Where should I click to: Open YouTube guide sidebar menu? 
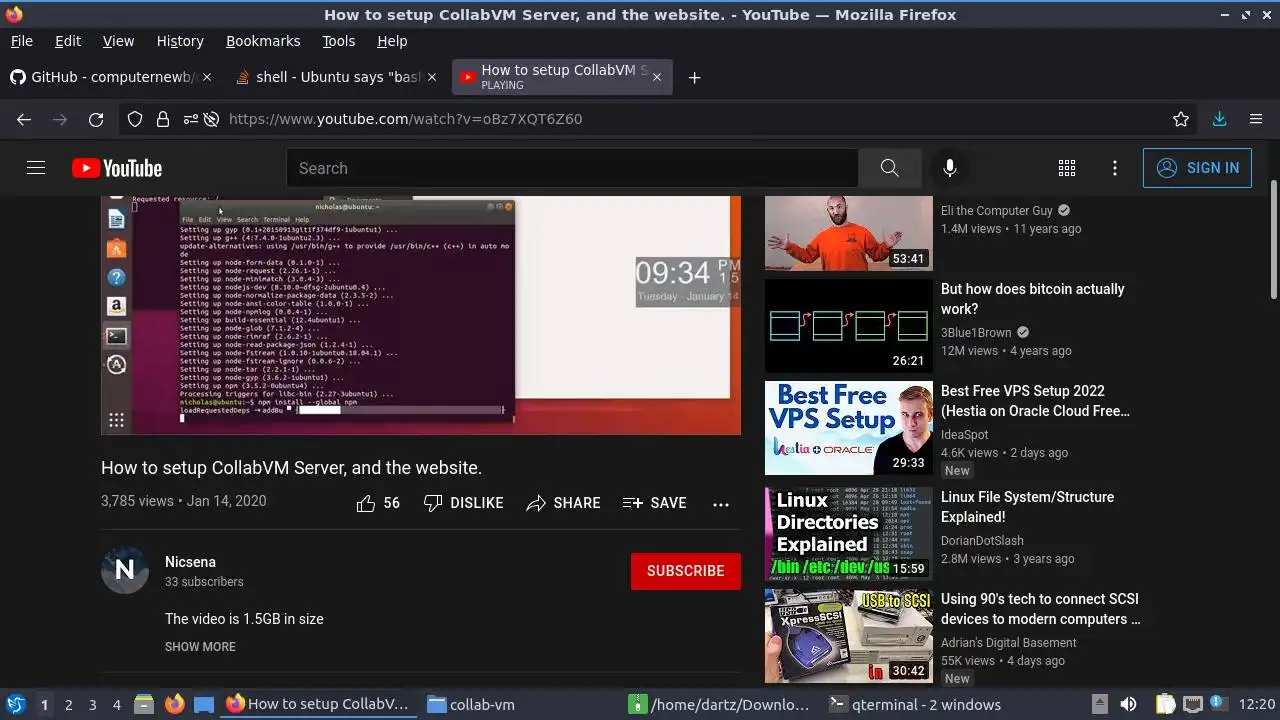[36, 168]
